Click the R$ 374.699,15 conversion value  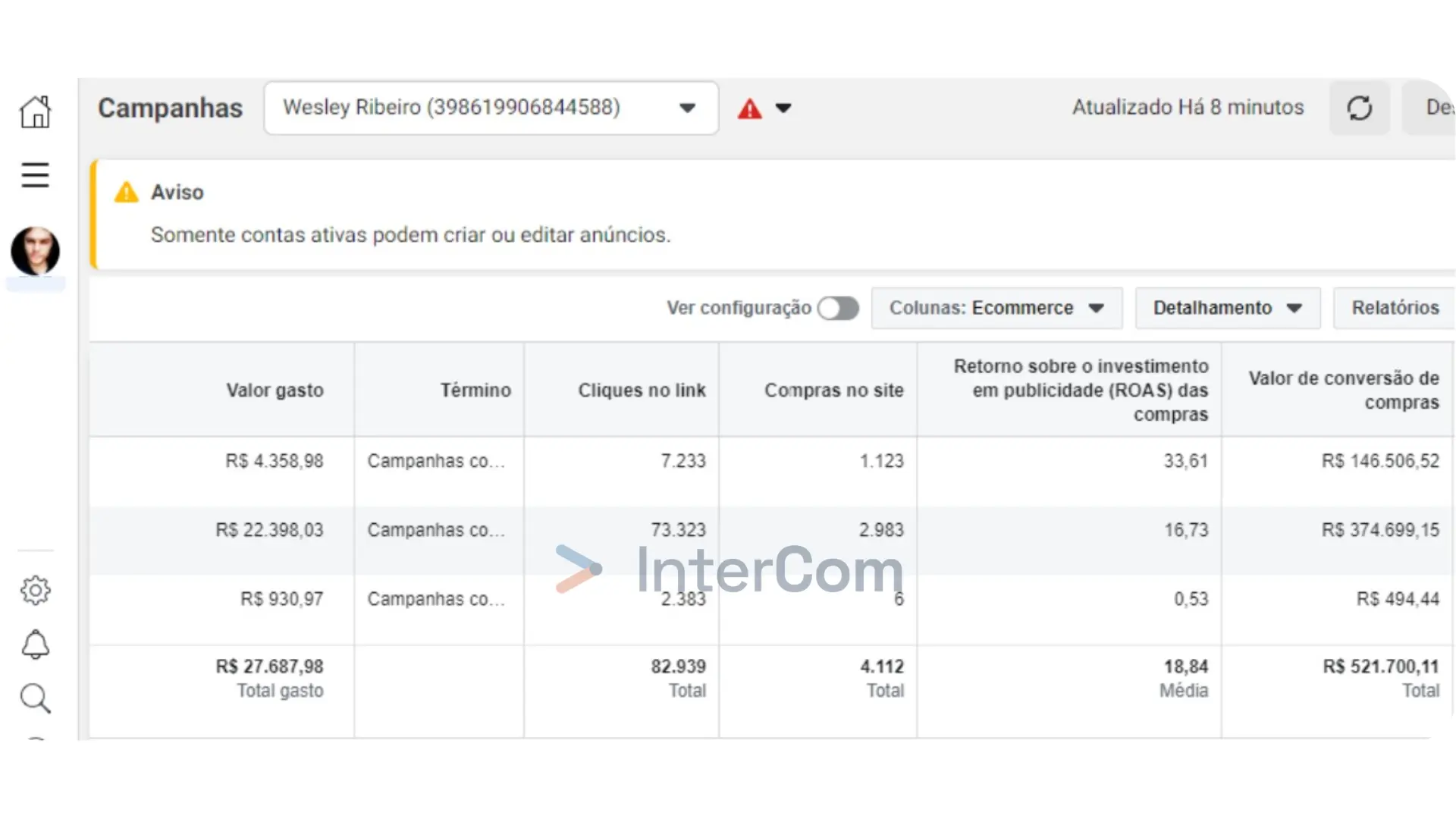pyautogui.click(x=1380, y=530)
